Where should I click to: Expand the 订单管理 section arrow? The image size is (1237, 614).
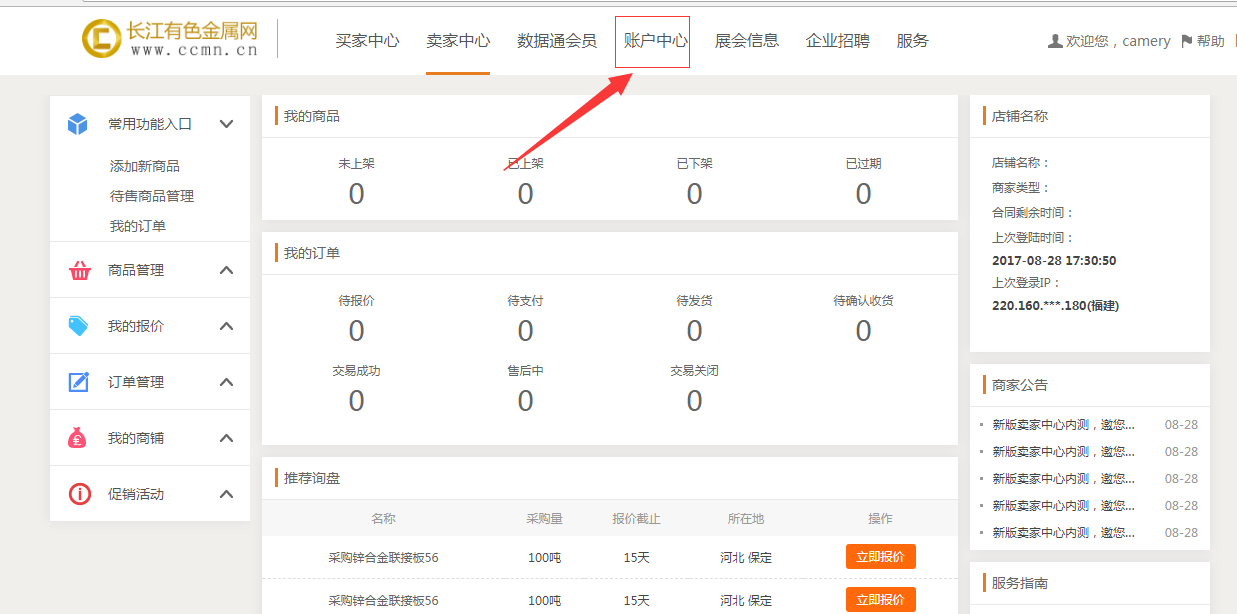(226, 382)
